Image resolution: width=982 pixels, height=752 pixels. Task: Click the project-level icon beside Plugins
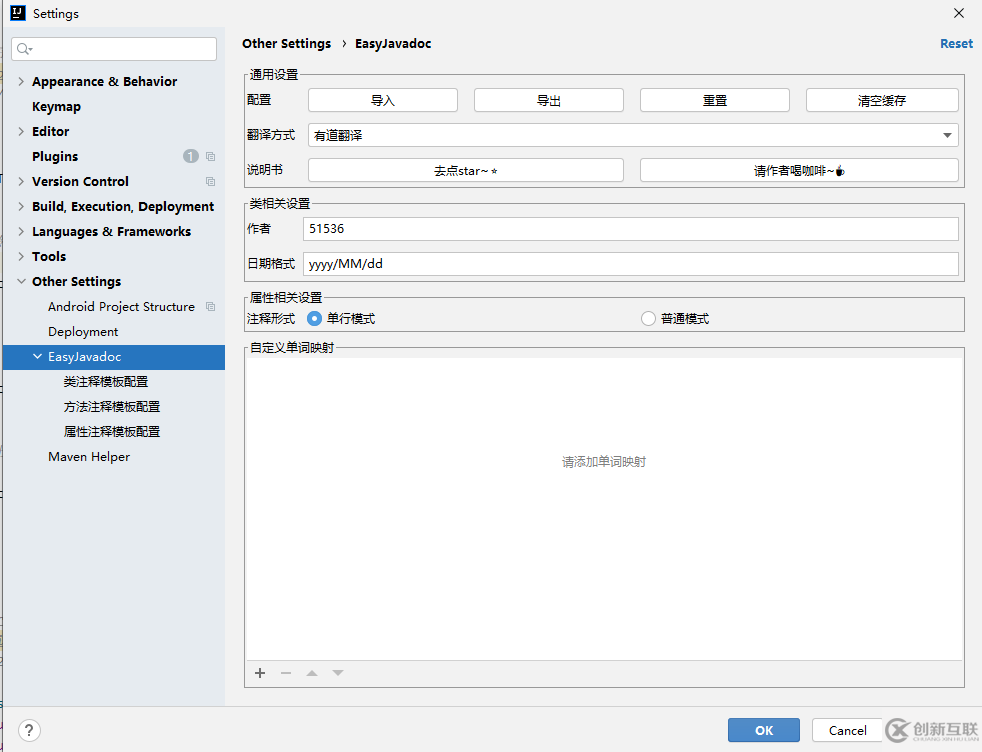pyautogui.click(x=210, y=157)
